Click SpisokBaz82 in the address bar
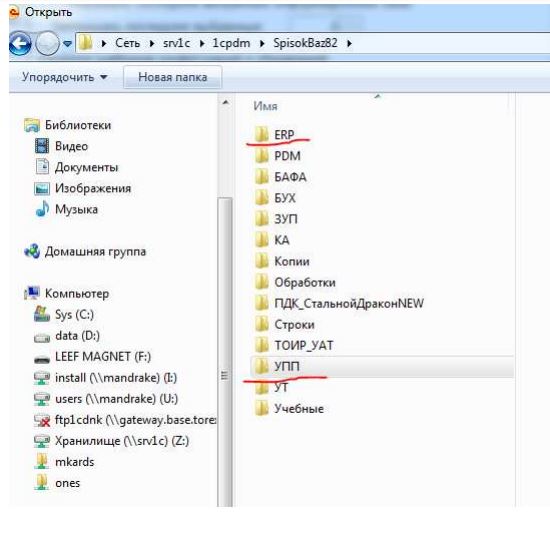 tap(305, 43)
